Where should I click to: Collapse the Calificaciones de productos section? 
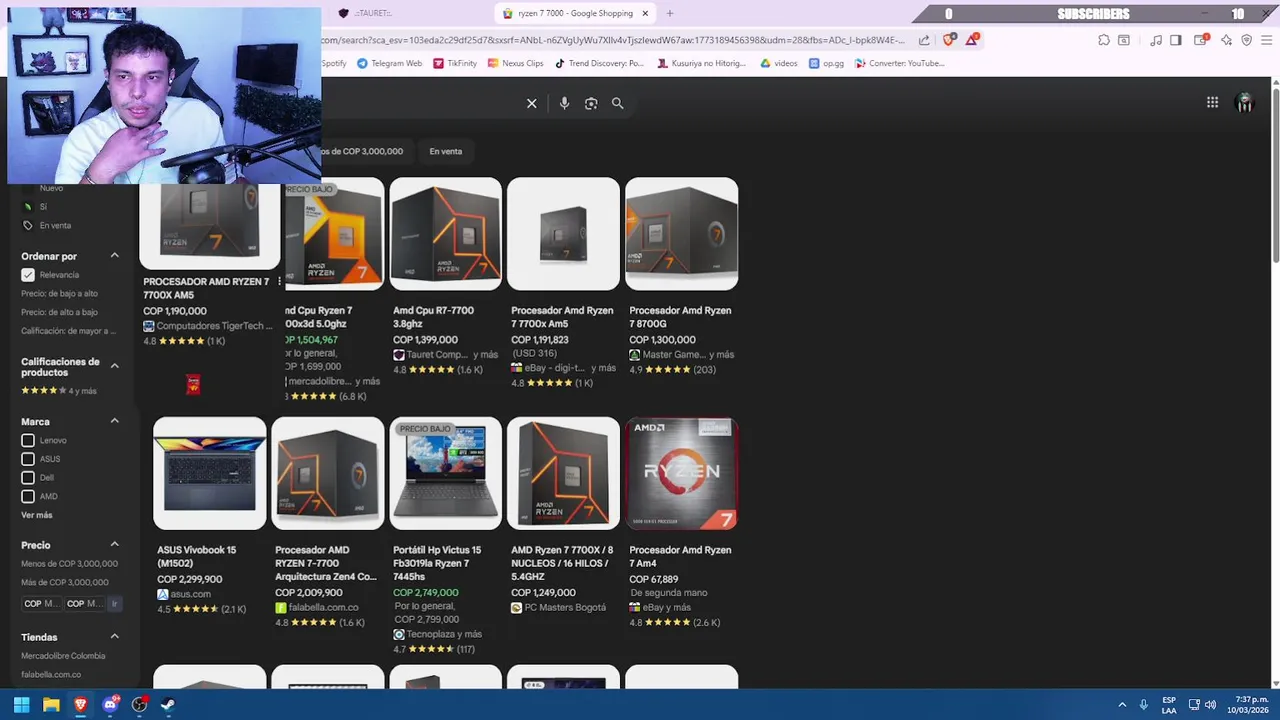(x=114, y=366)
